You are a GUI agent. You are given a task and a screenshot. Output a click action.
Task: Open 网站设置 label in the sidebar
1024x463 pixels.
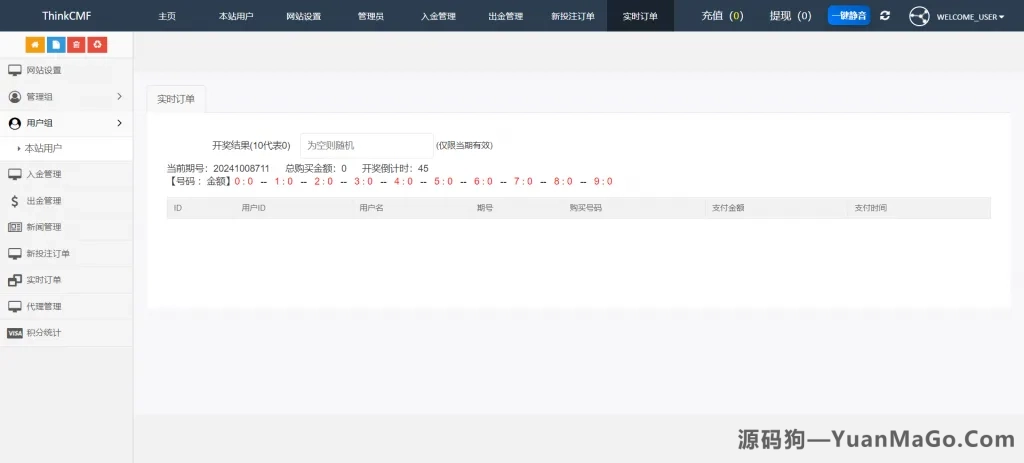pos(44,71)
